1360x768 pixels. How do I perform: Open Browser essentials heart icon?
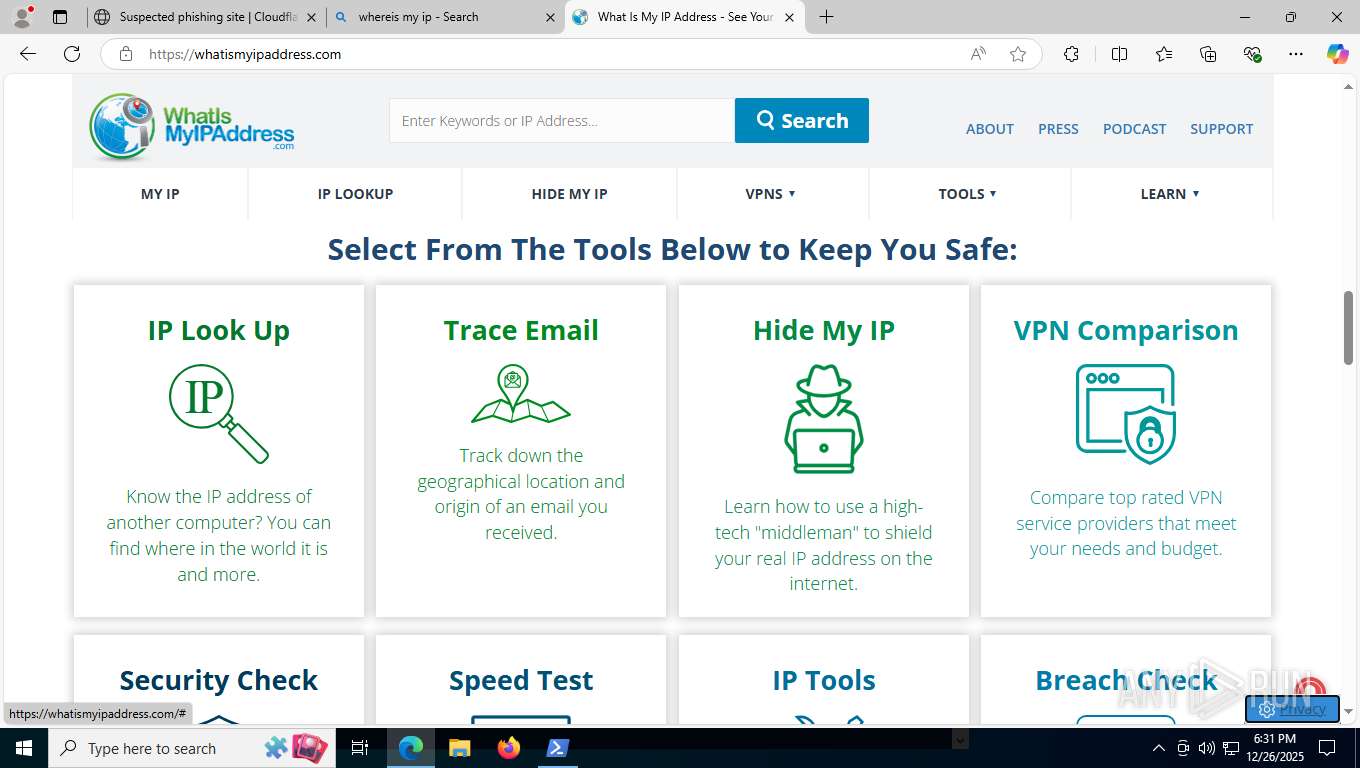(1252, 54)
